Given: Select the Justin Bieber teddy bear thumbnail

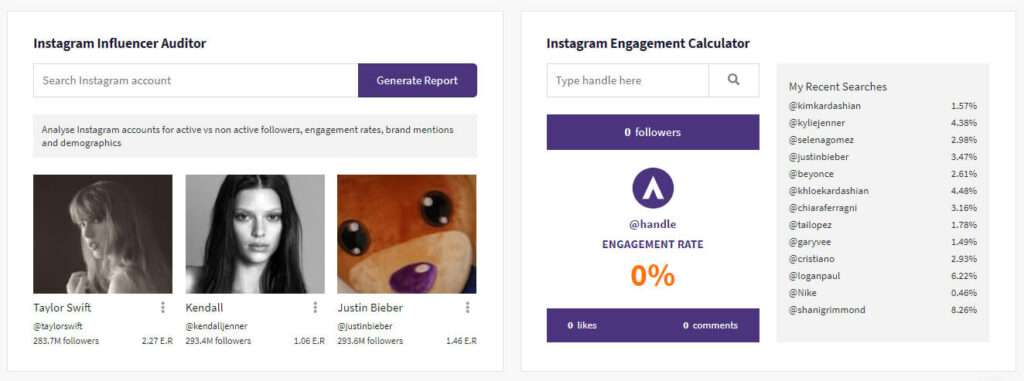Looking at the screenshot, I should pyautogui.click(x=407, y=234).
